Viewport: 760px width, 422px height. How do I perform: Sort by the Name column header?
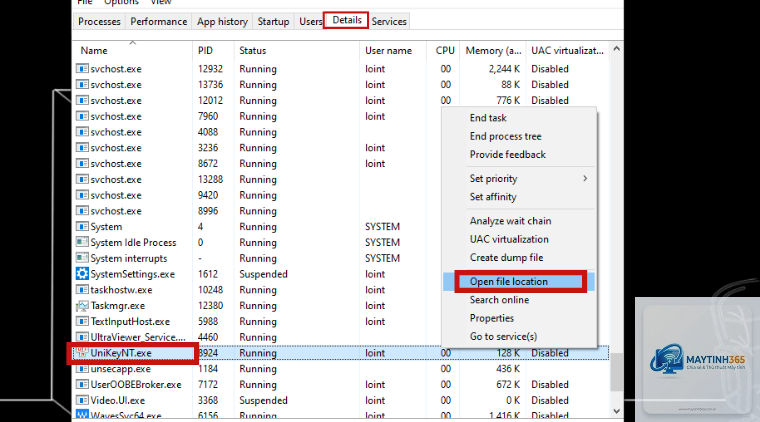click(94, 50)
